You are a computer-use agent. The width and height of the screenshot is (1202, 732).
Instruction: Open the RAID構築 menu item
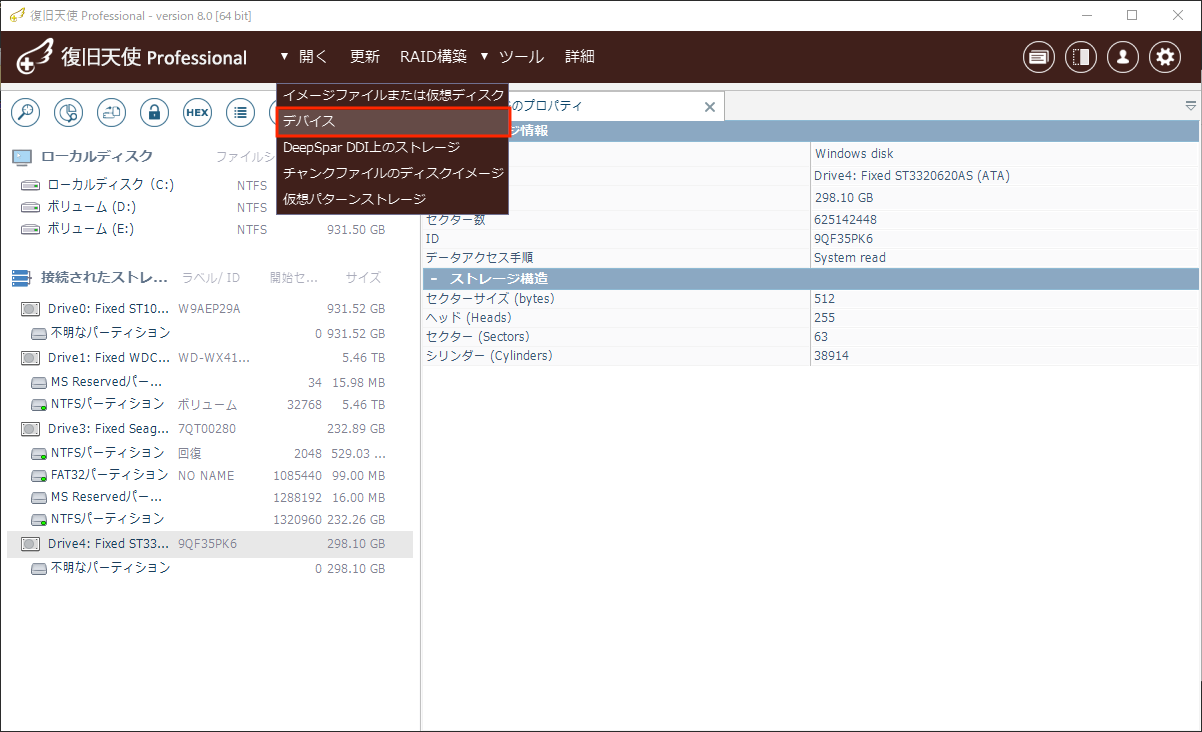[433, 57]
